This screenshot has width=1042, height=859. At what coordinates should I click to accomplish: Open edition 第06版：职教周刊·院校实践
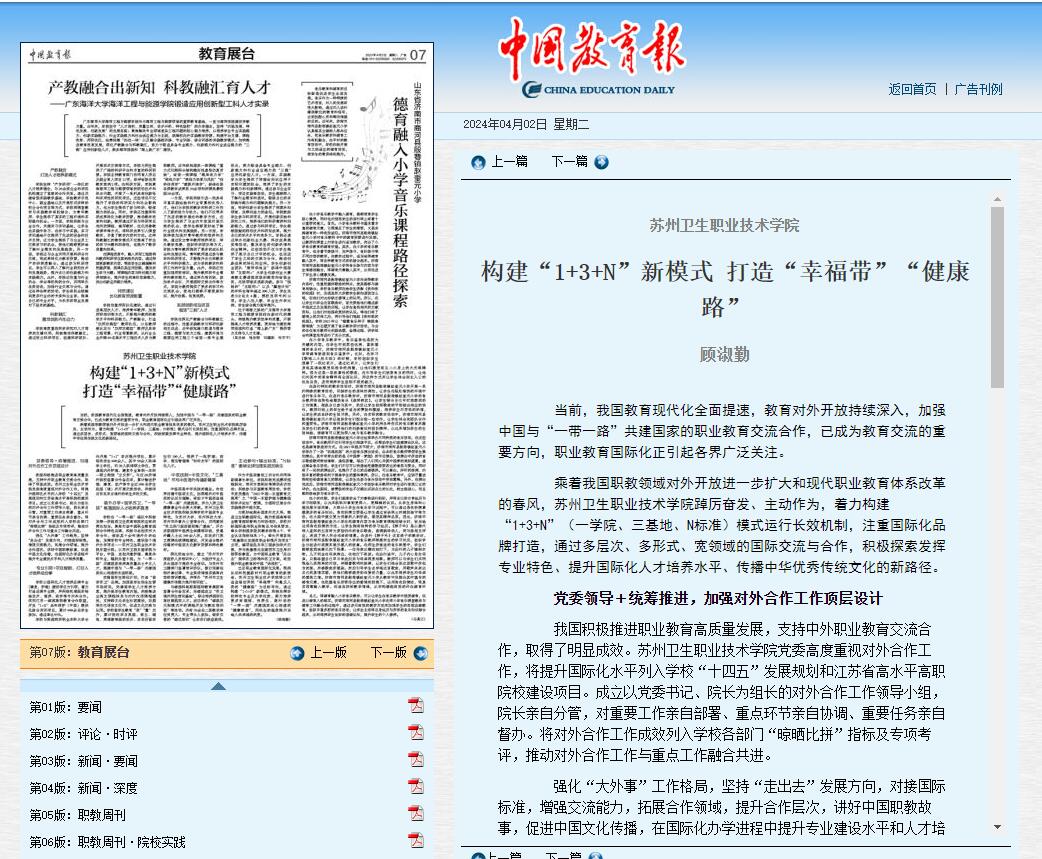tap(108, 842)
